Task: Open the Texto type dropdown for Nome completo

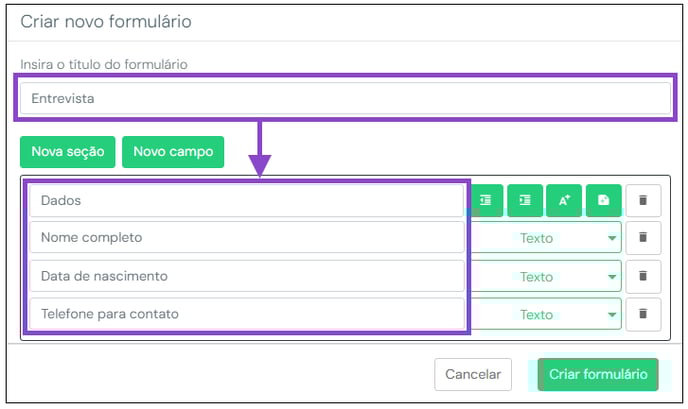Action: pyautogui.click(x=546, y=238)
